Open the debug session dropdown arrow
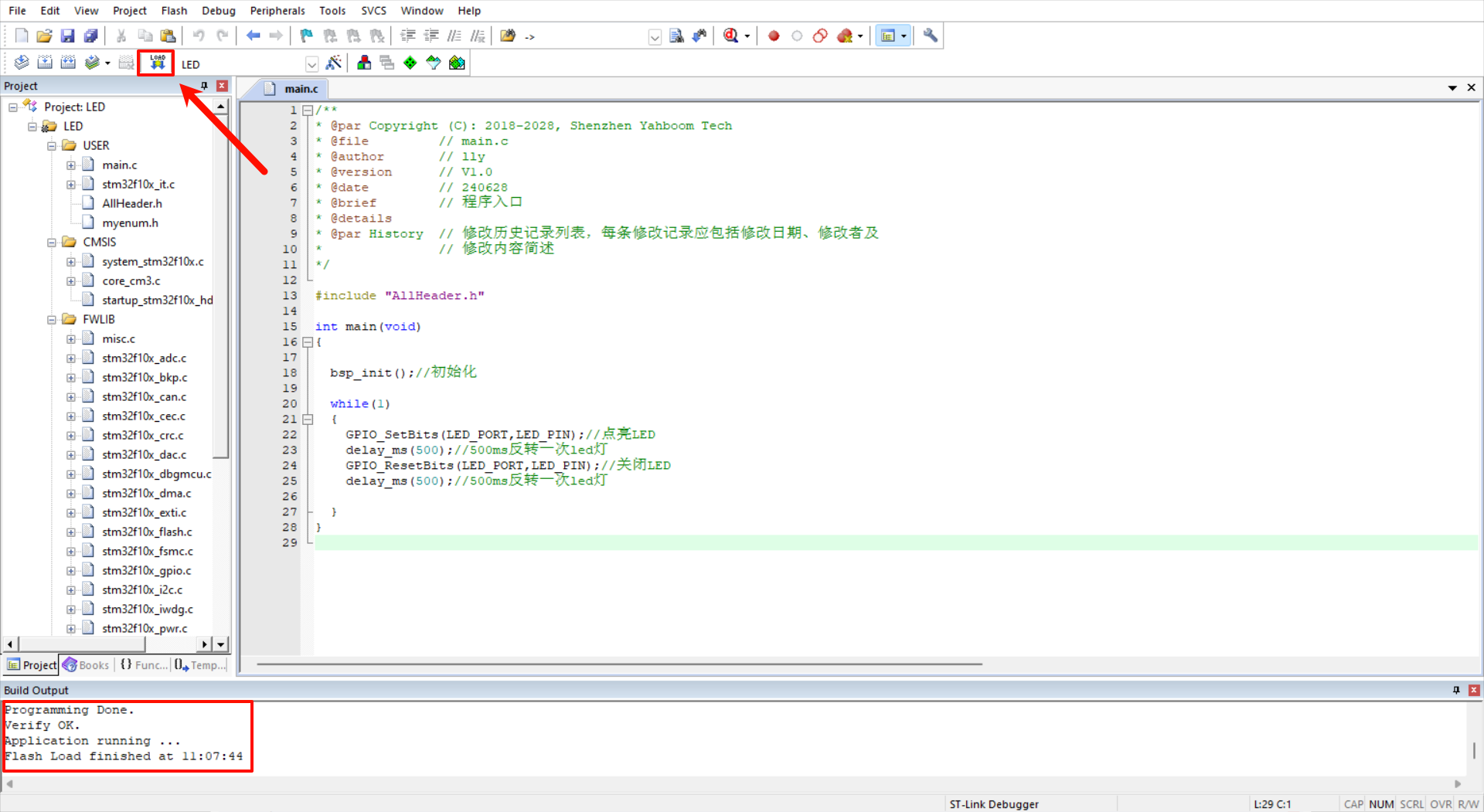Image resolution: width=1484 pixels, height=812 pixels. tap(747, 36)
